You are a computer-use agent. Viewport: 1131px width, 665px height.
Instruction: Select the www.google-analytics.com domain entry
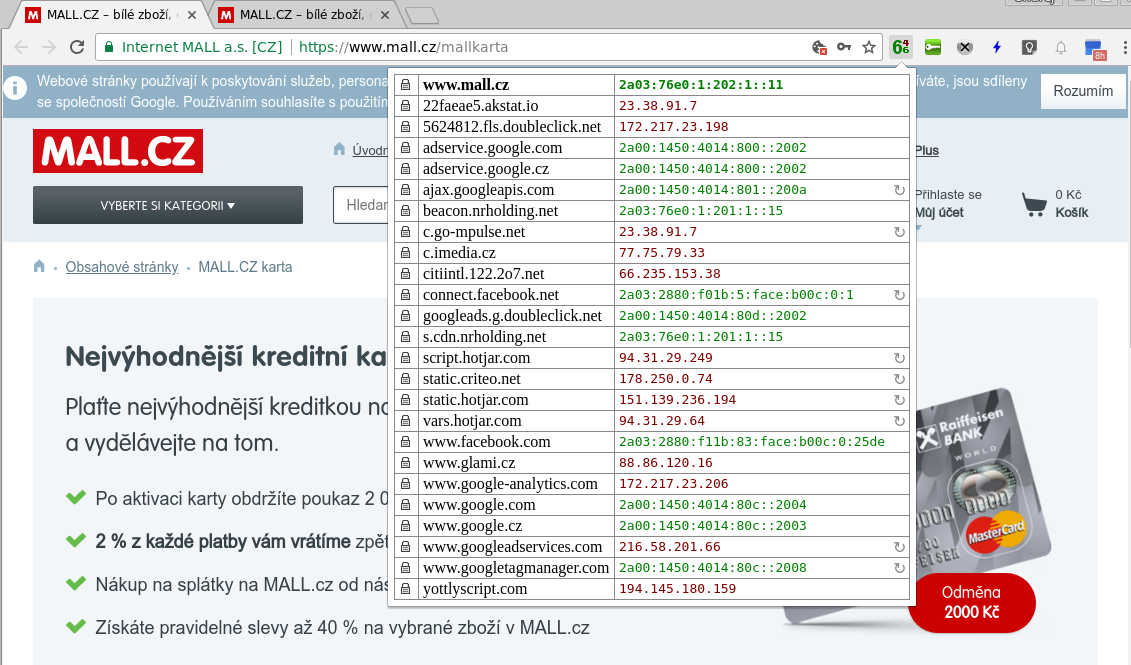coord(510,484)
